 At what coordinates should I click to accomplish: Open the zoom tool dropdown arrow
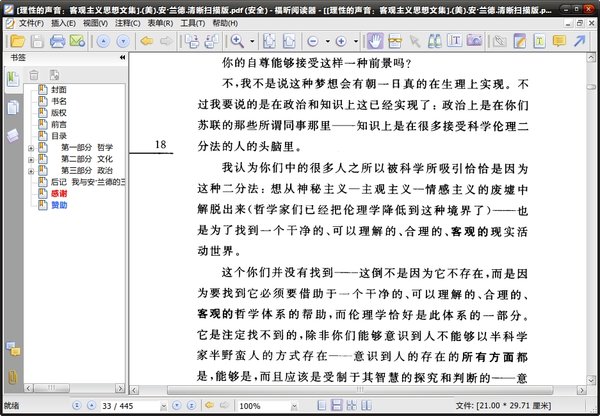[252, 41]
